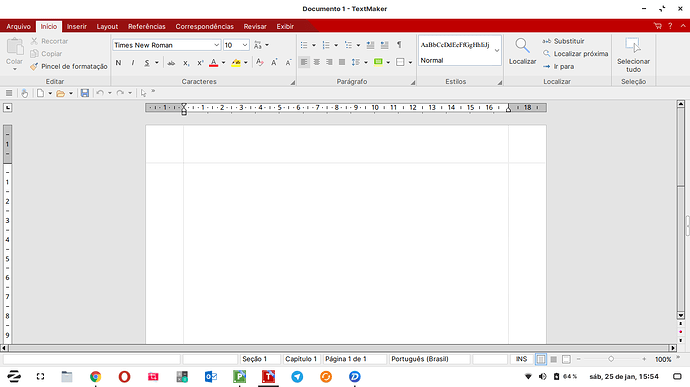
Task: Toggle superscript formatting
Action: (x=200, y=63)
